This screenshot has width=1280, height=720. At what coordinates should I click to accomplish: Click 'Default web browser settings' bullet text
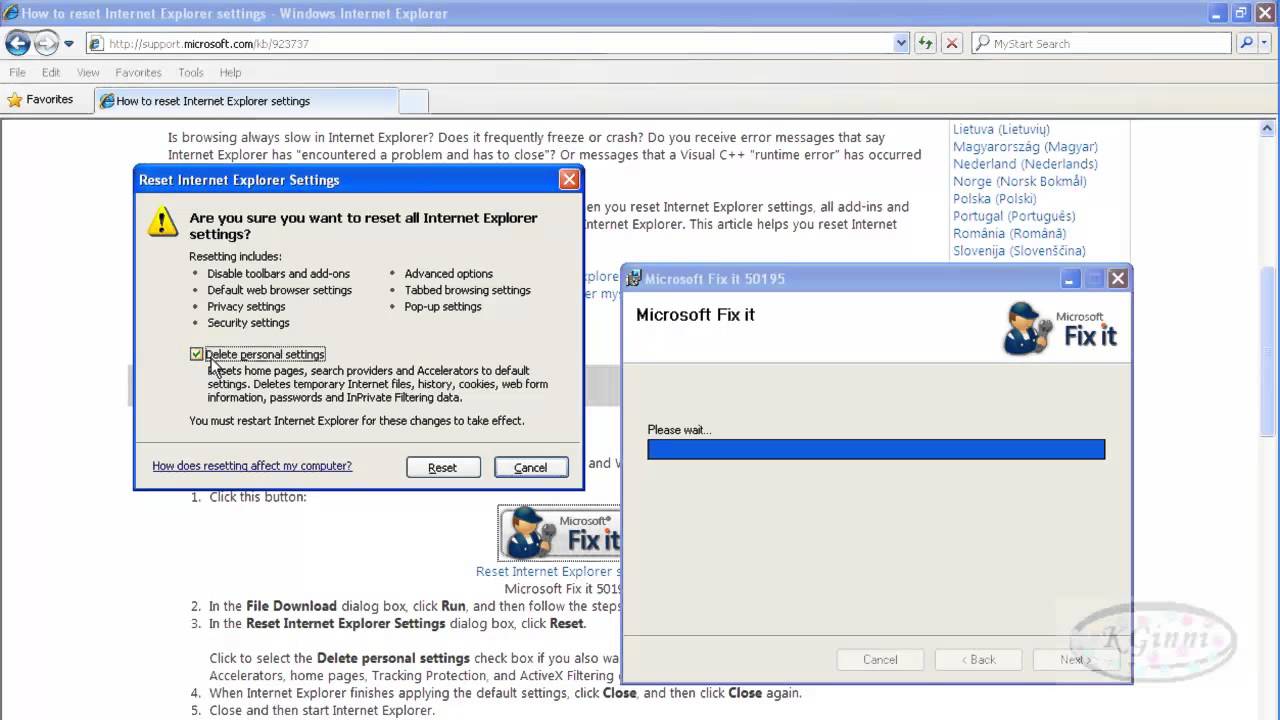[279, 290]
